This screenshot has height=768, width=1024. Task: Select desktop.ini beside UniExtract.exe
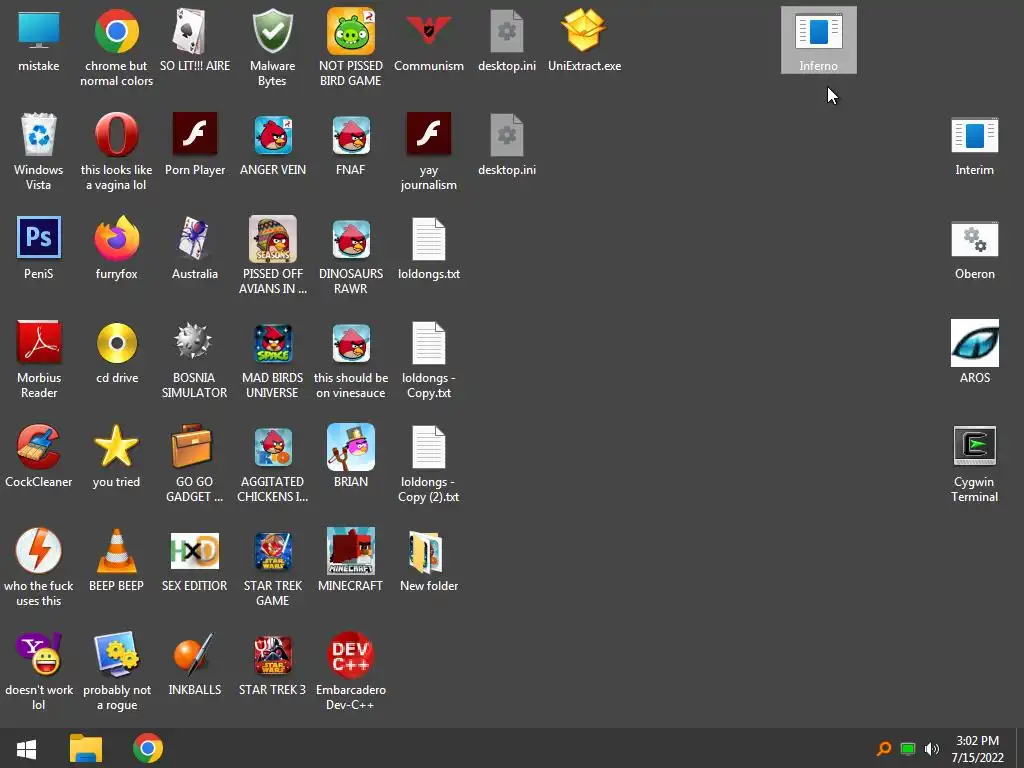click(507, 31)
